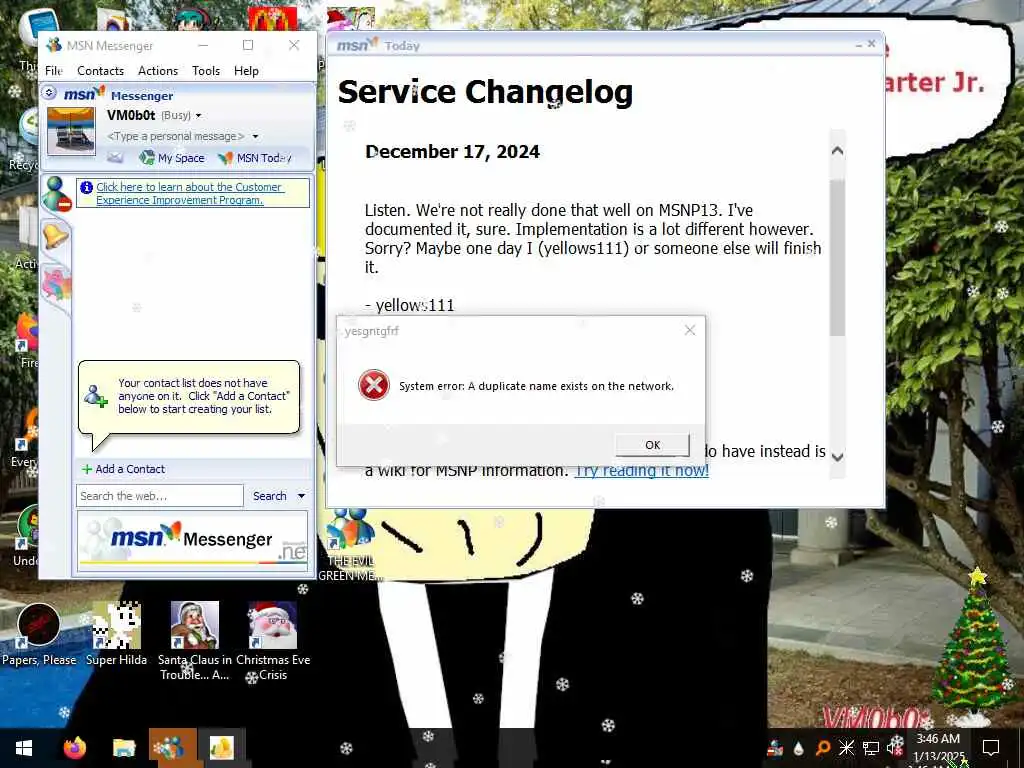
Task: Expand the VM0b0t status dropdown arrow
Action: click(x=199, y=116)
